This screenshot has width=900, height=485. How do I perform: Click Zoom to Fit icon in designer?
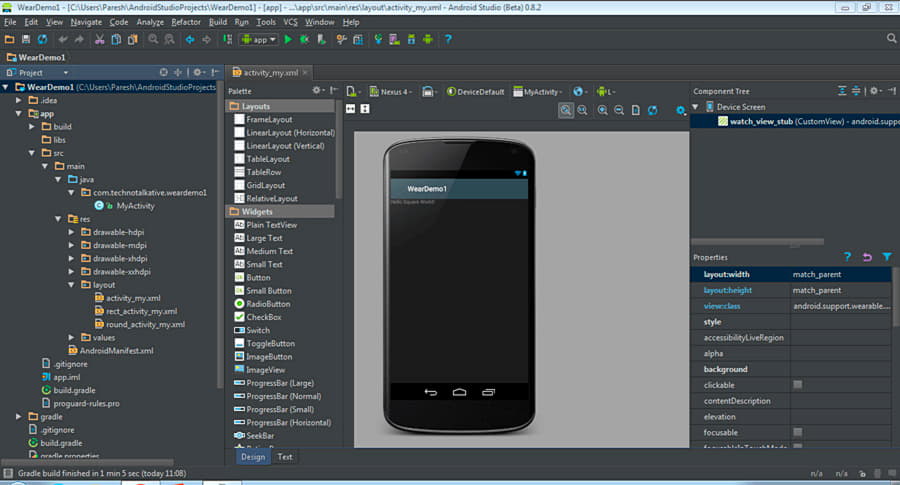pos(566,110)
